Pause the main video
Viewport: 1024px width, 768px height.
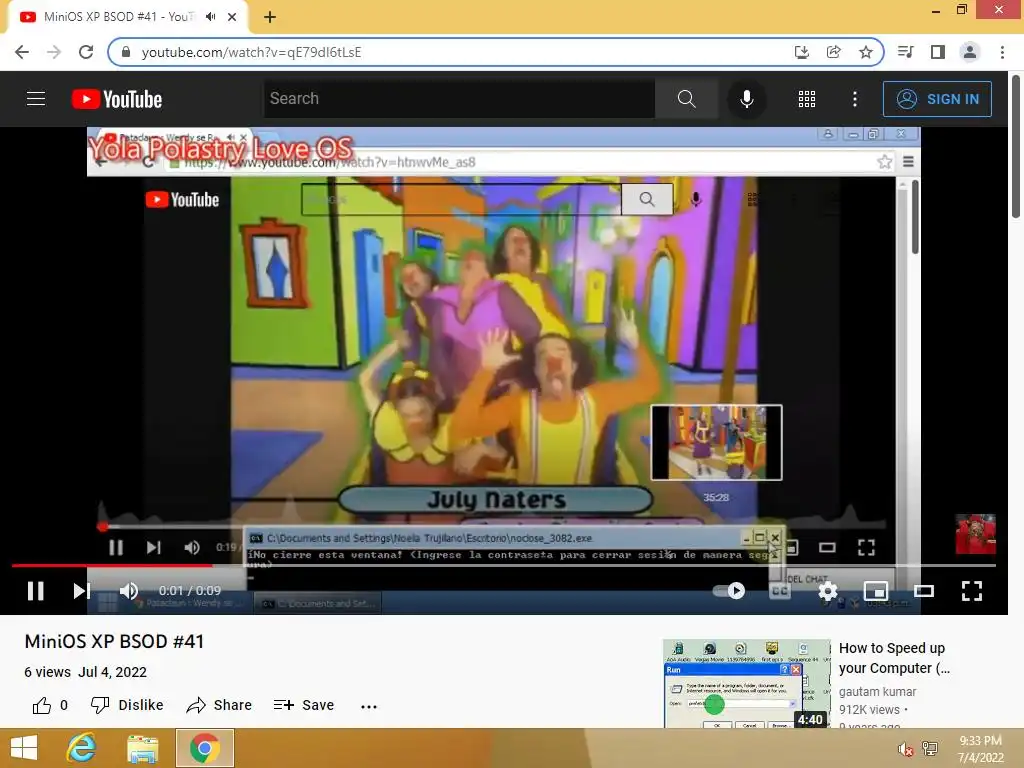coord(35,591)
